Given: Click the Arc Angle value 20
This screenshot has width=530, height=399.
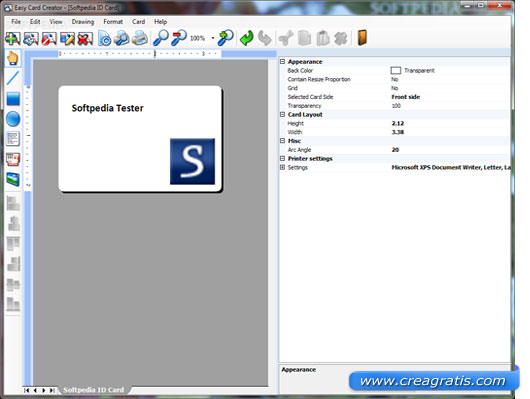Looking at the screenshot, I should tap(395, 150).
